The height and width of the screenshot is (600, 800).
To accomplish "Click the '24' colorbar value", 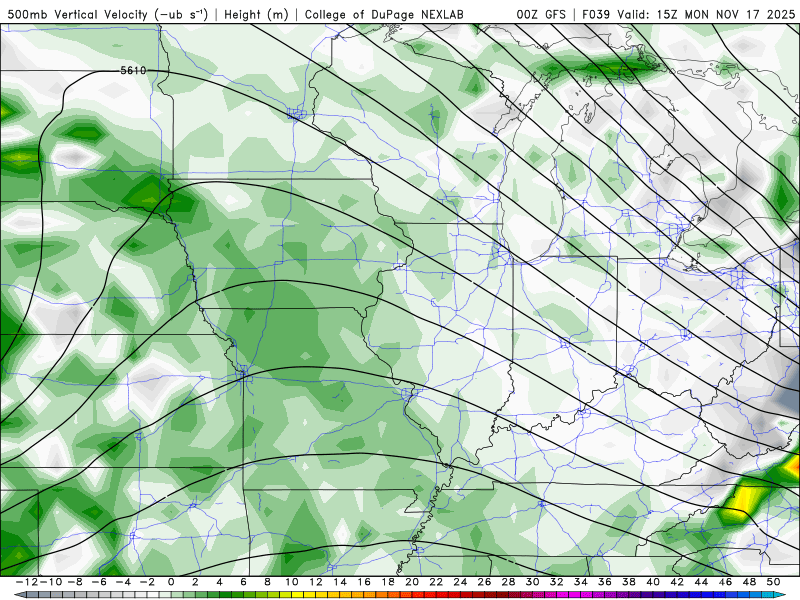I will tap(460, 582).
